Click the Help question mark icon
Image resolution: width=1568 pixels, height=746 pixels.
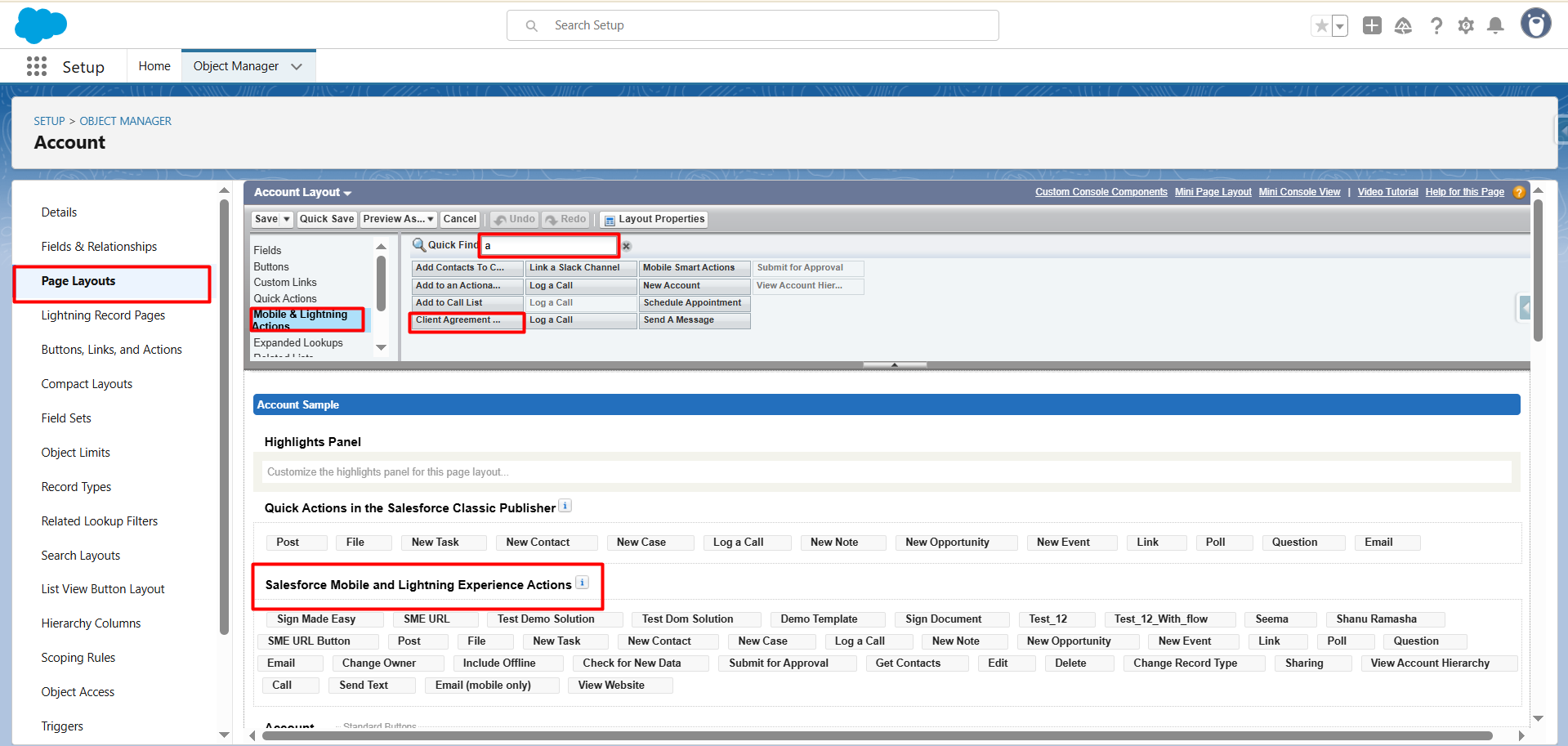pos(1436,25)
